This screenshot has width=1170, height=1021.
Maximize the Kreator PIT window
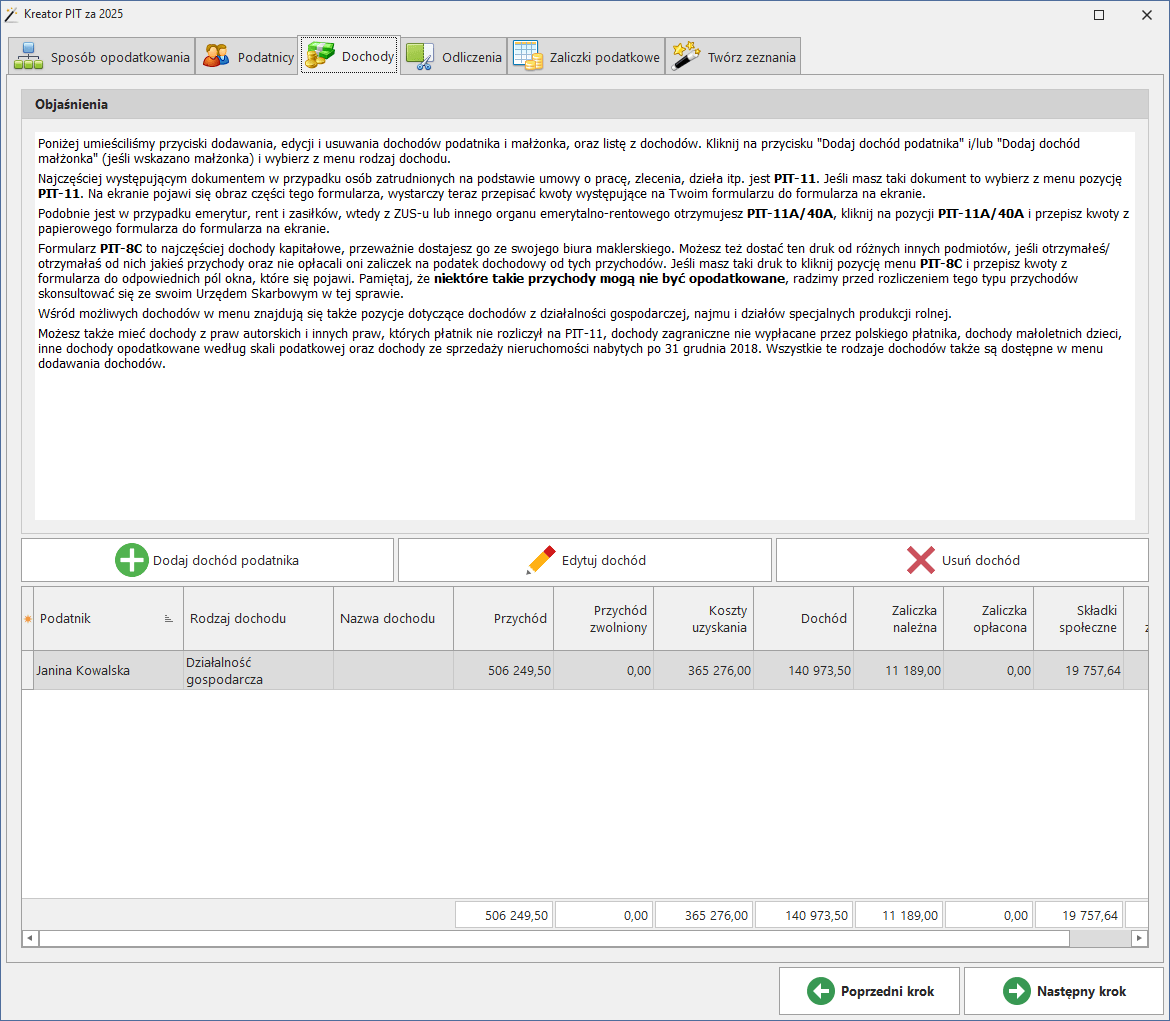tap(1099, 15)
